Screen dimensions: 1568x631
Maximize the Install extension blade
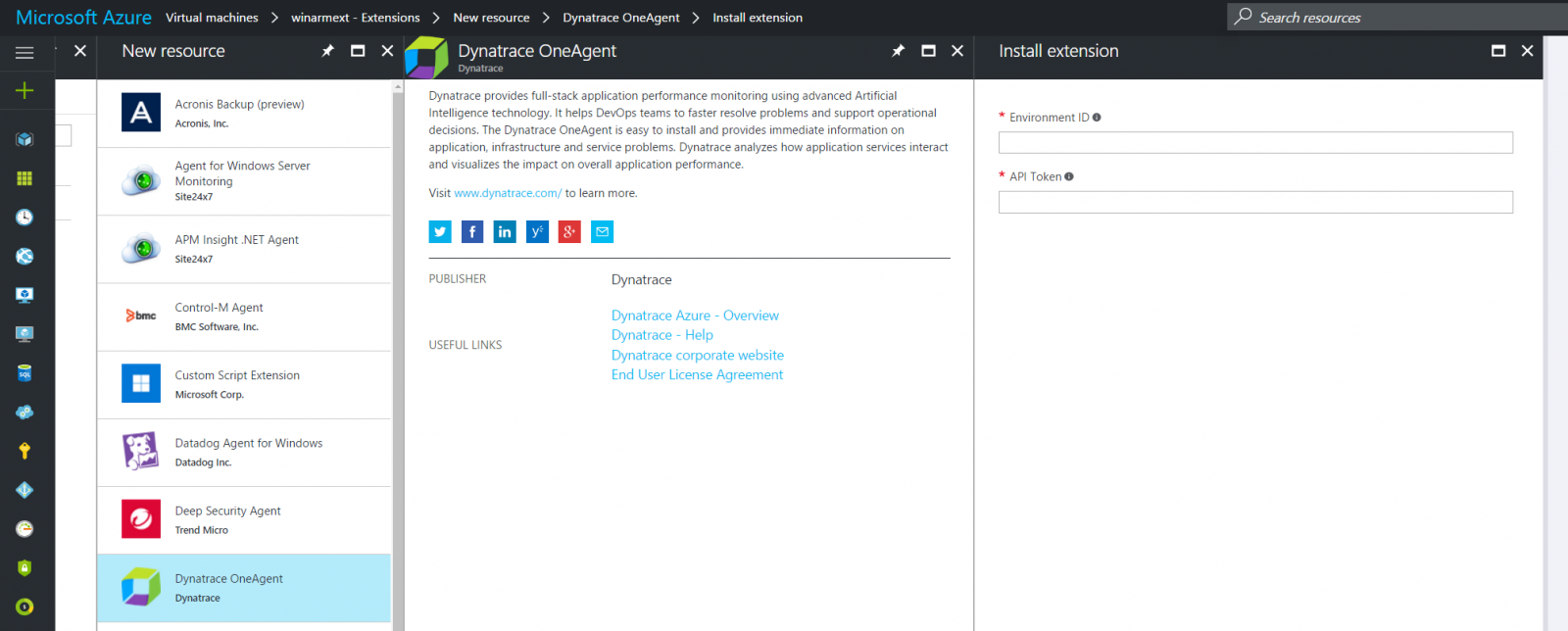pos(1498,51)
